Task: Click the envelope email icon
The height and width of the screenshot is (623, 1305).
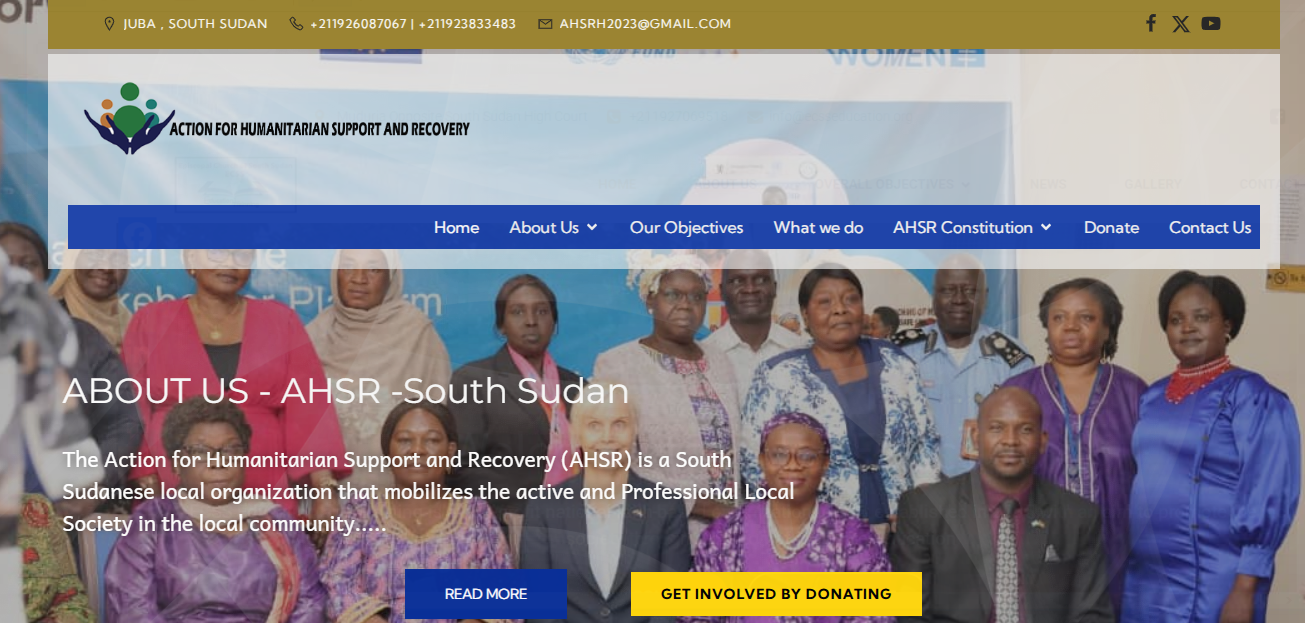Action: pos(545,23)
